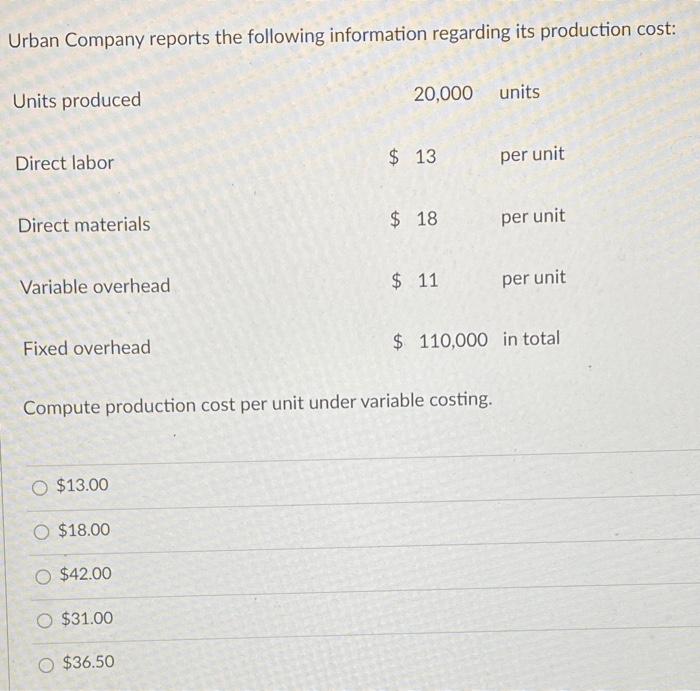Click the Variable overhead row label

click(x=95, y=286)
